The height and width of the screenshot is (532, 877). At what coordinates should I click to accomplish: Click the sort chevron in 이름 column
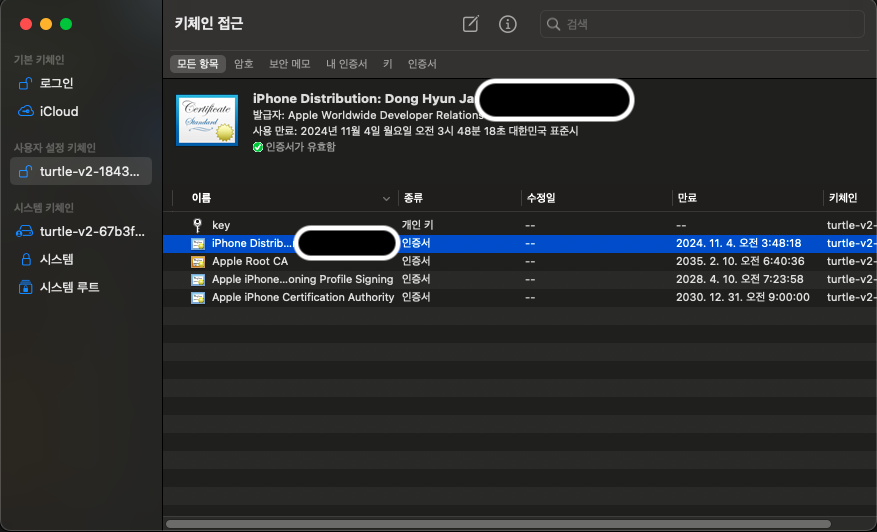point(386,199)
